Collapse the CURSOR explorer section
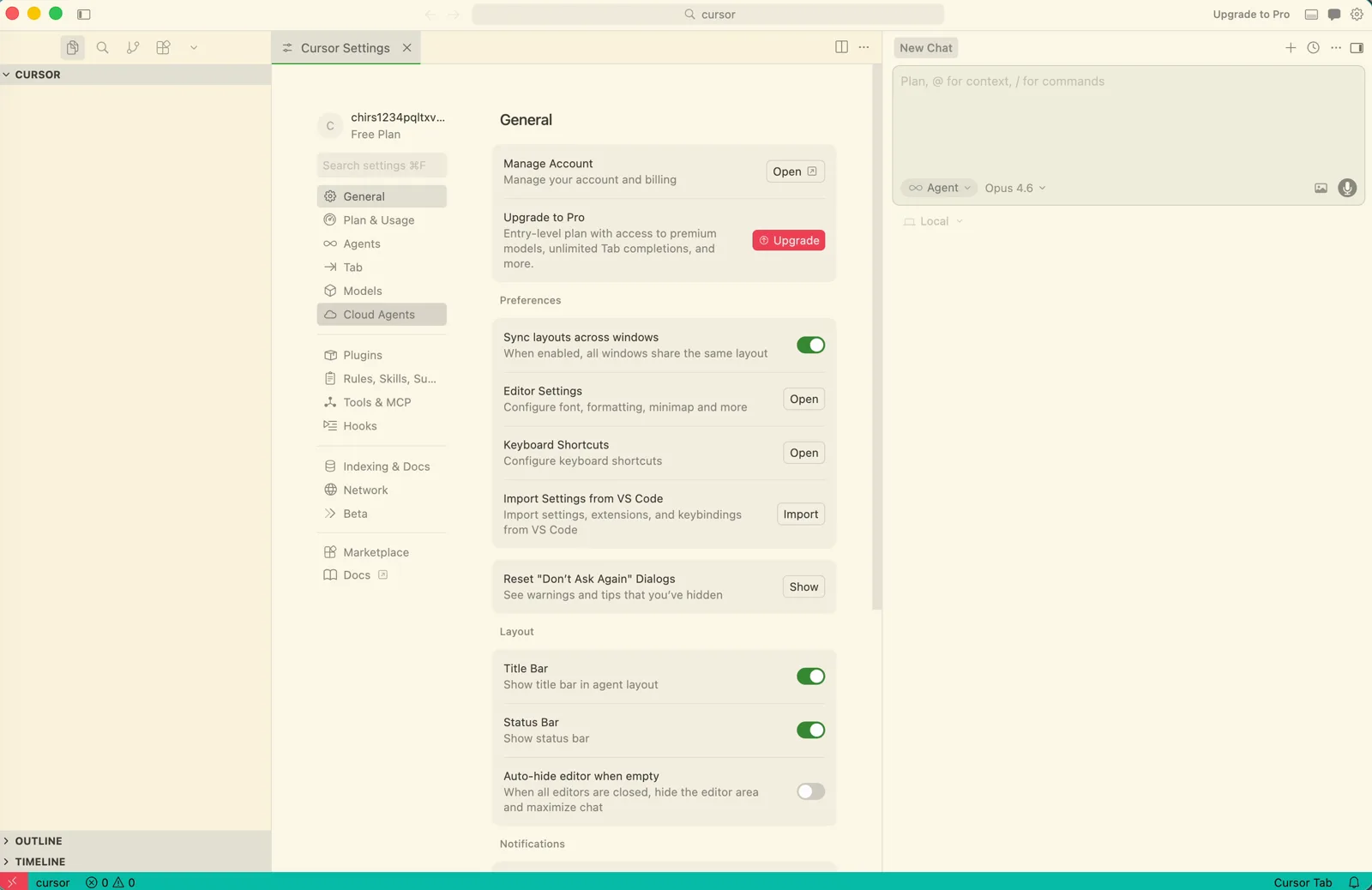The width and height of the screenshot is (1372, 890). coord(135,75)
